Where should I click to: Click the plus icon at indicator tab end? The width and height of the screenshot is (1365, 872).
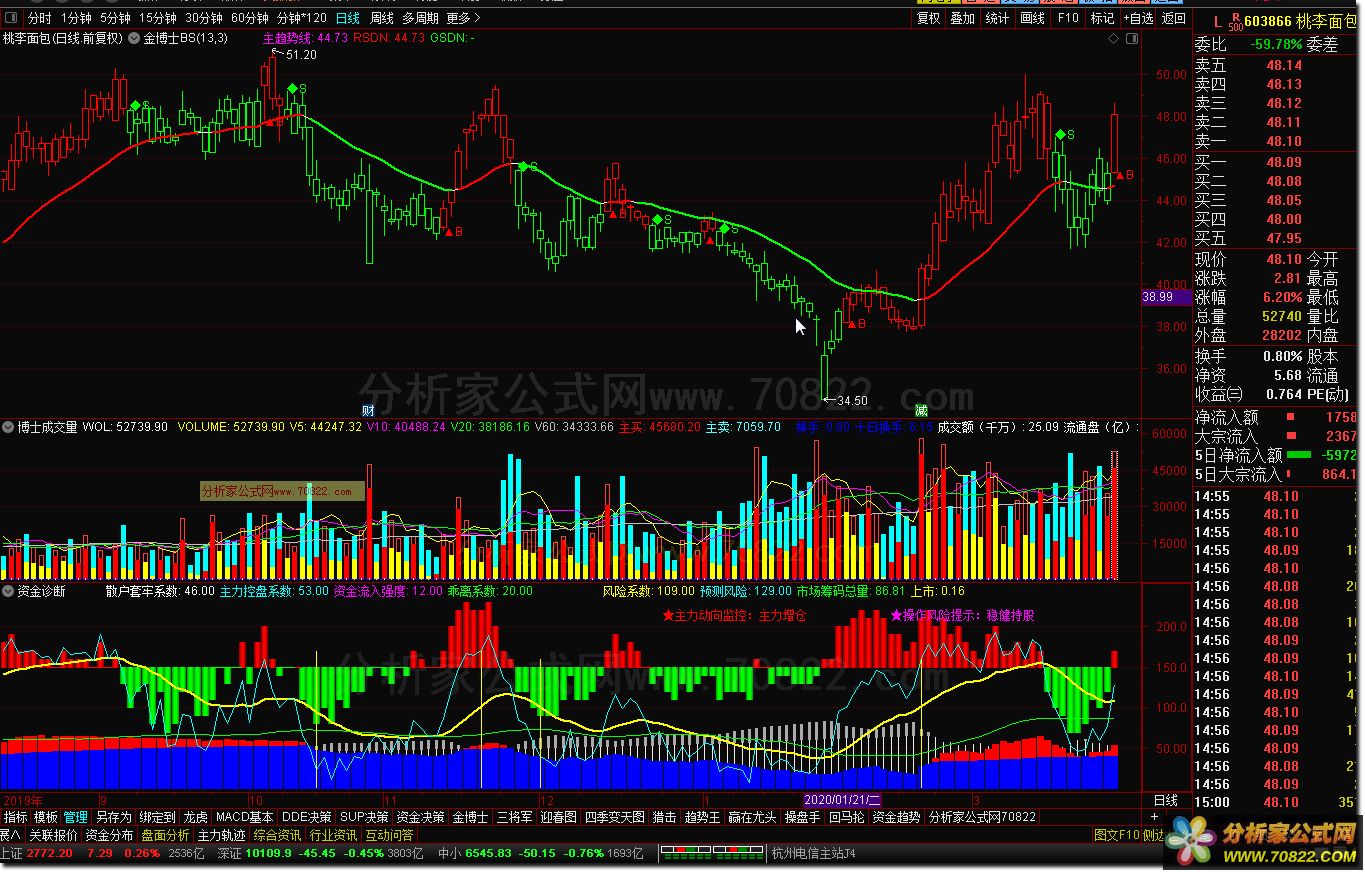click(x=1154, y=817)
